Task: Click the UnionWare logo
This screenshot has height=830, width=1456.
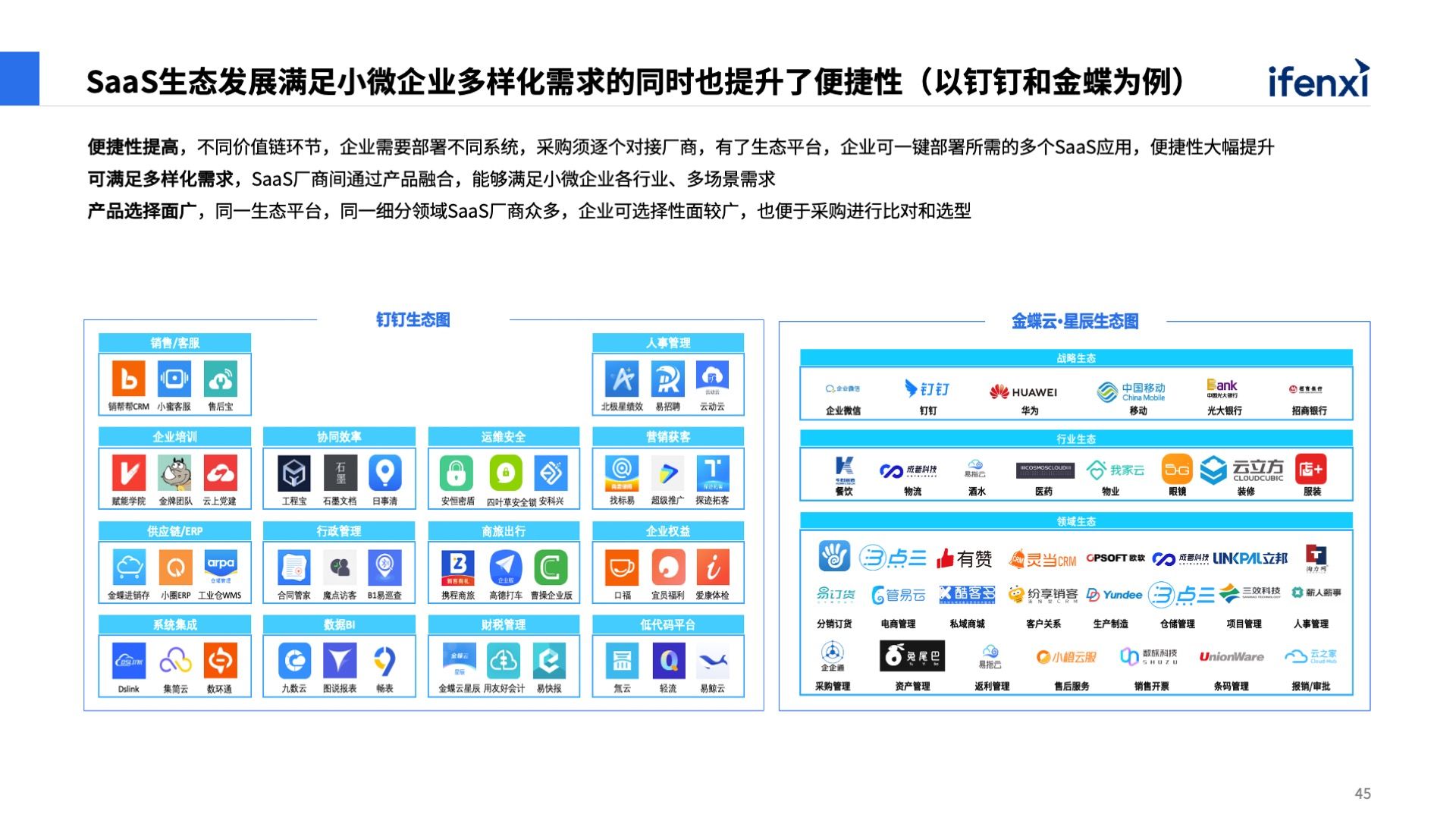Action: coord(1232,656)
